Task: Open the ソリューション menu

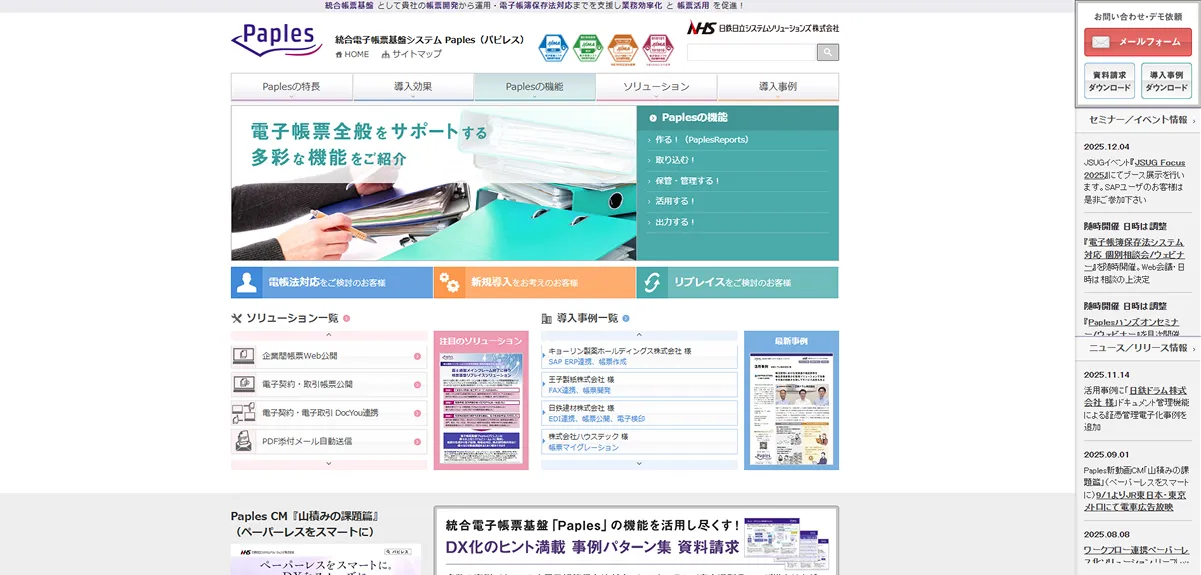Action: click(x=656, y=87)
